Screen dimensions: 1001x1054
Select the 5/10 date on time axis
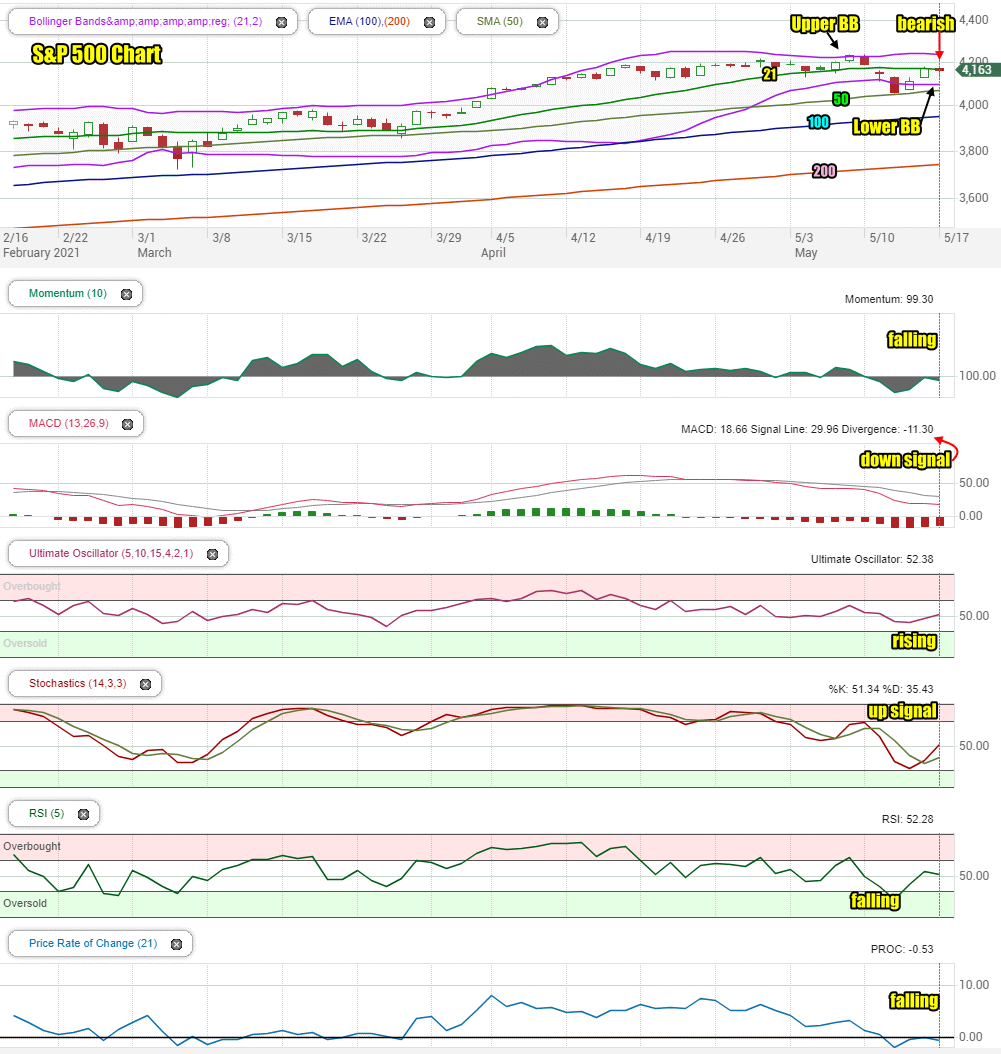882,237
